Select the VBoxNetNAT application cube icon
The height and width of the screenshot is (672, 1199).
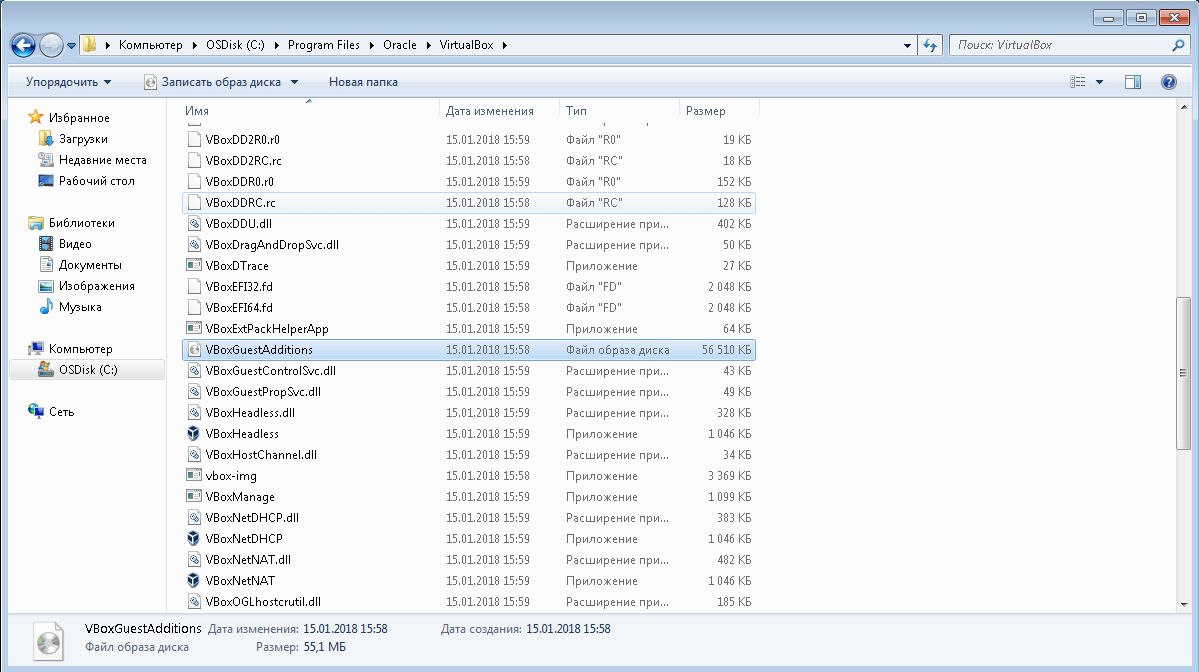[x=194, y=581]
